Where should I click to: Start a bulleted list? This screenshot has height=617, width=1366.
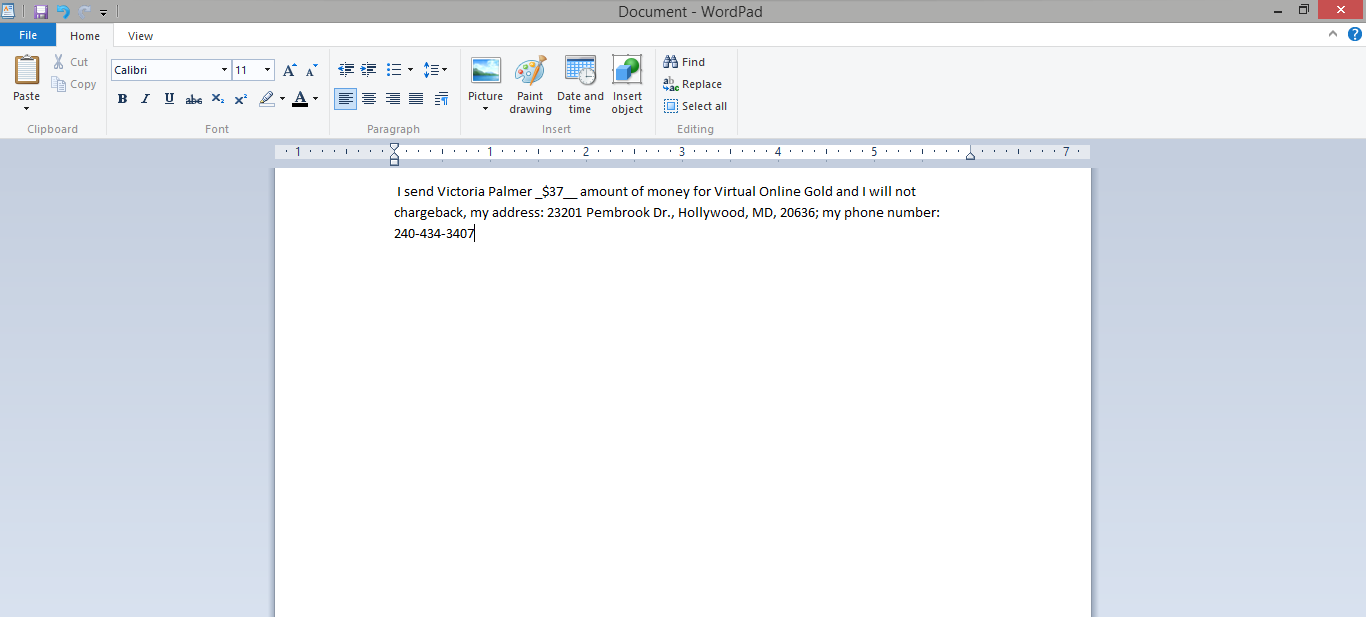(x=394, y=70)
